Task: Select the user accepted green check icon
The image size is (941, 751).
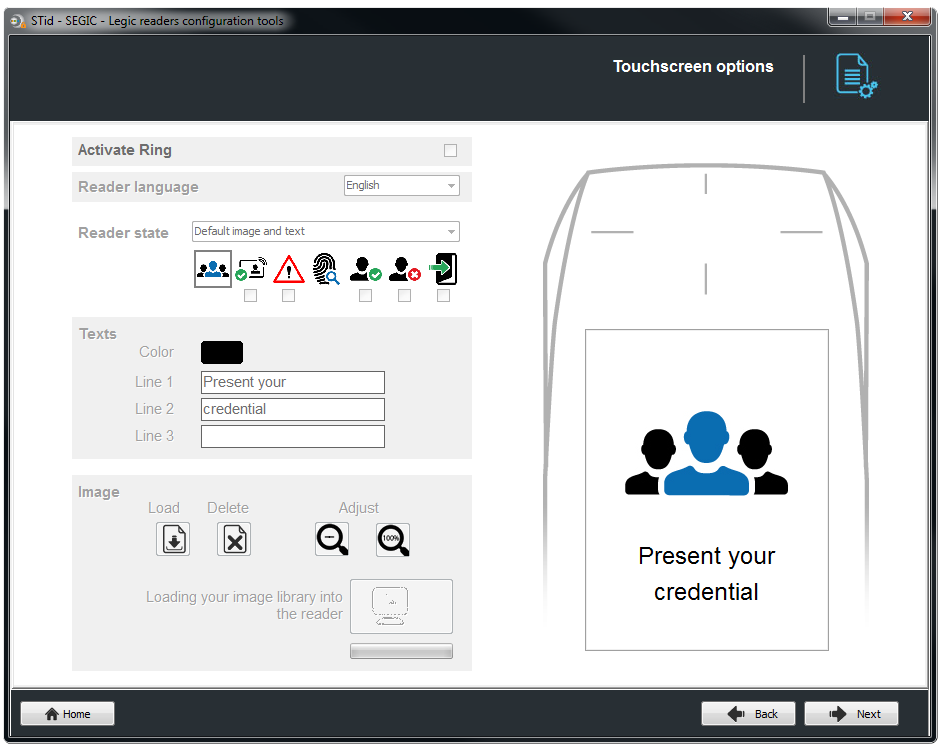Action: [x=365, y=269]
